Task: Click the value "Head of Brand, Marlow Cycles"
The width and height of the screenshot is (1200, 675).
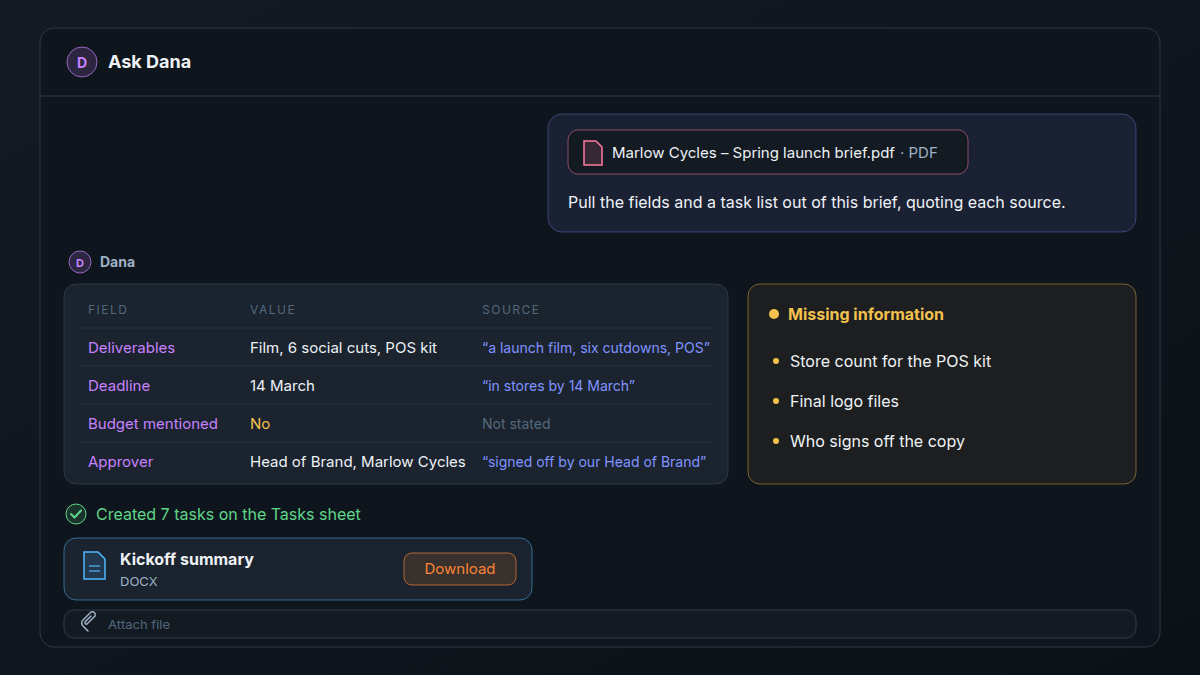Action: pyautogui.click(x=358, y=462)
